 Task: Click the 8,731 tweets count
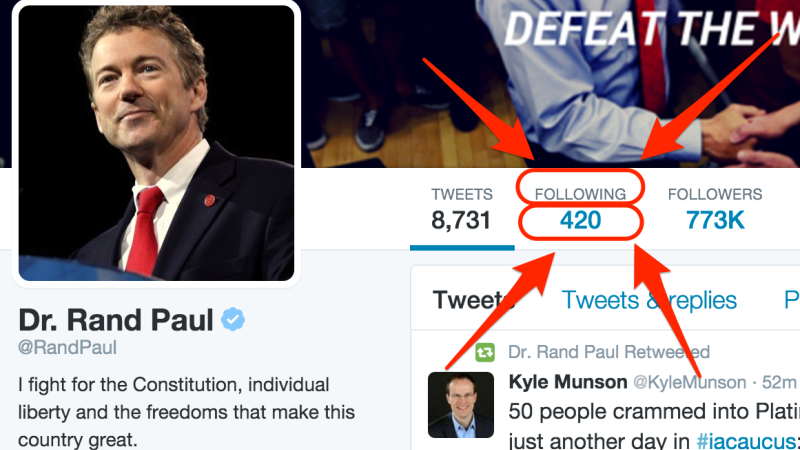pyautogui.click(x=461, y=220)
